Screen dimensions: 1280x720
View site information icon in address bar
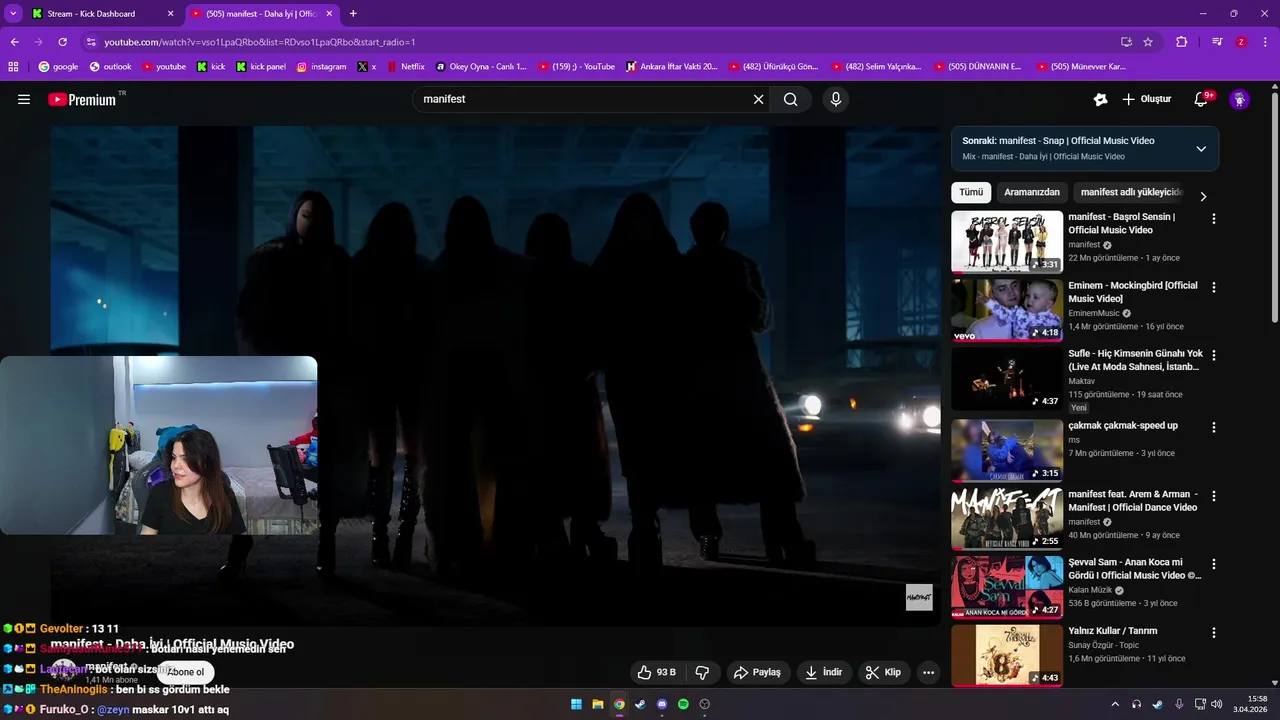click(x=91, y=42)
